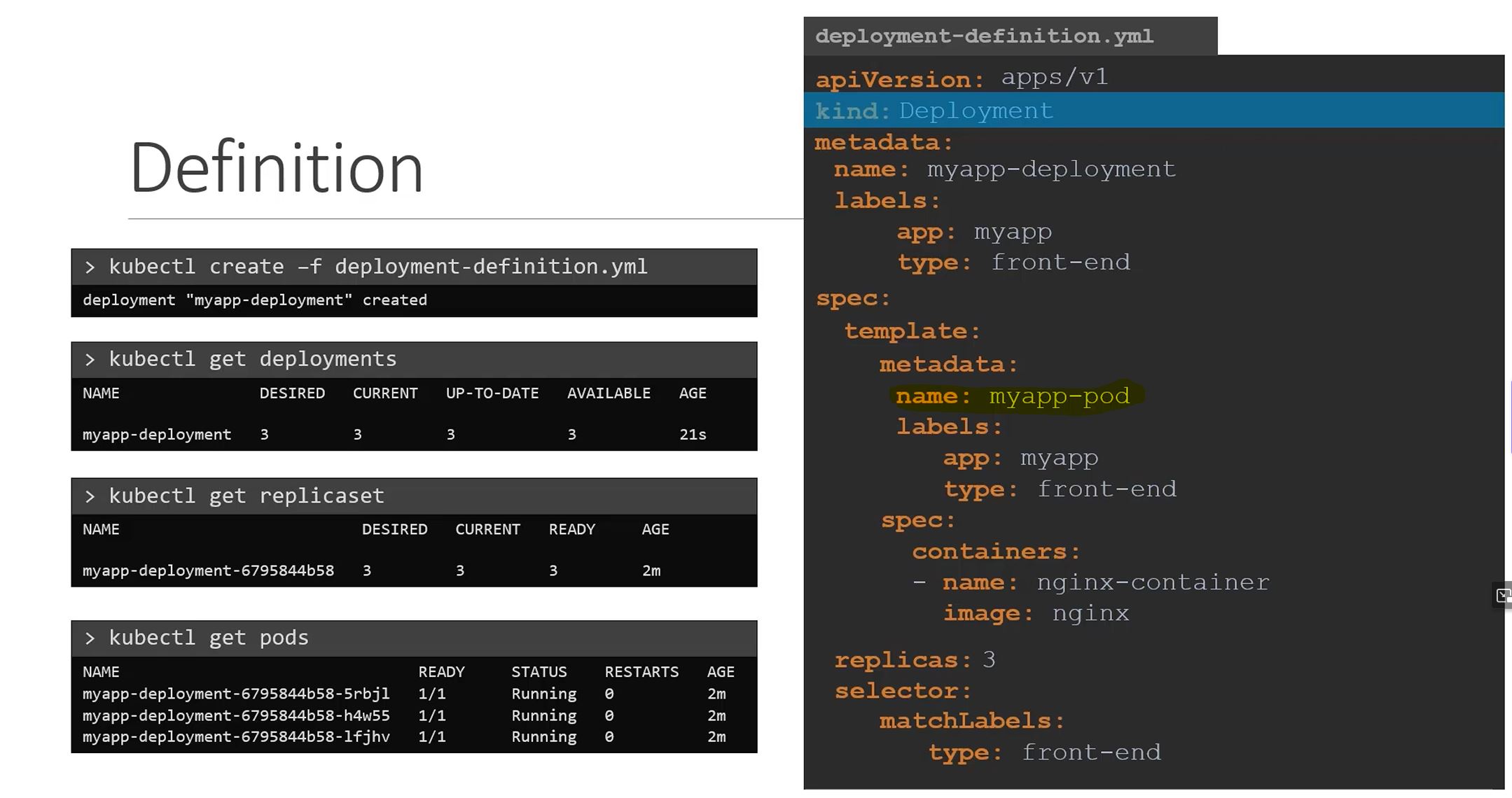Click the image: nginx line
Screen dimensions: 1512x798
tap(1036, 614)
